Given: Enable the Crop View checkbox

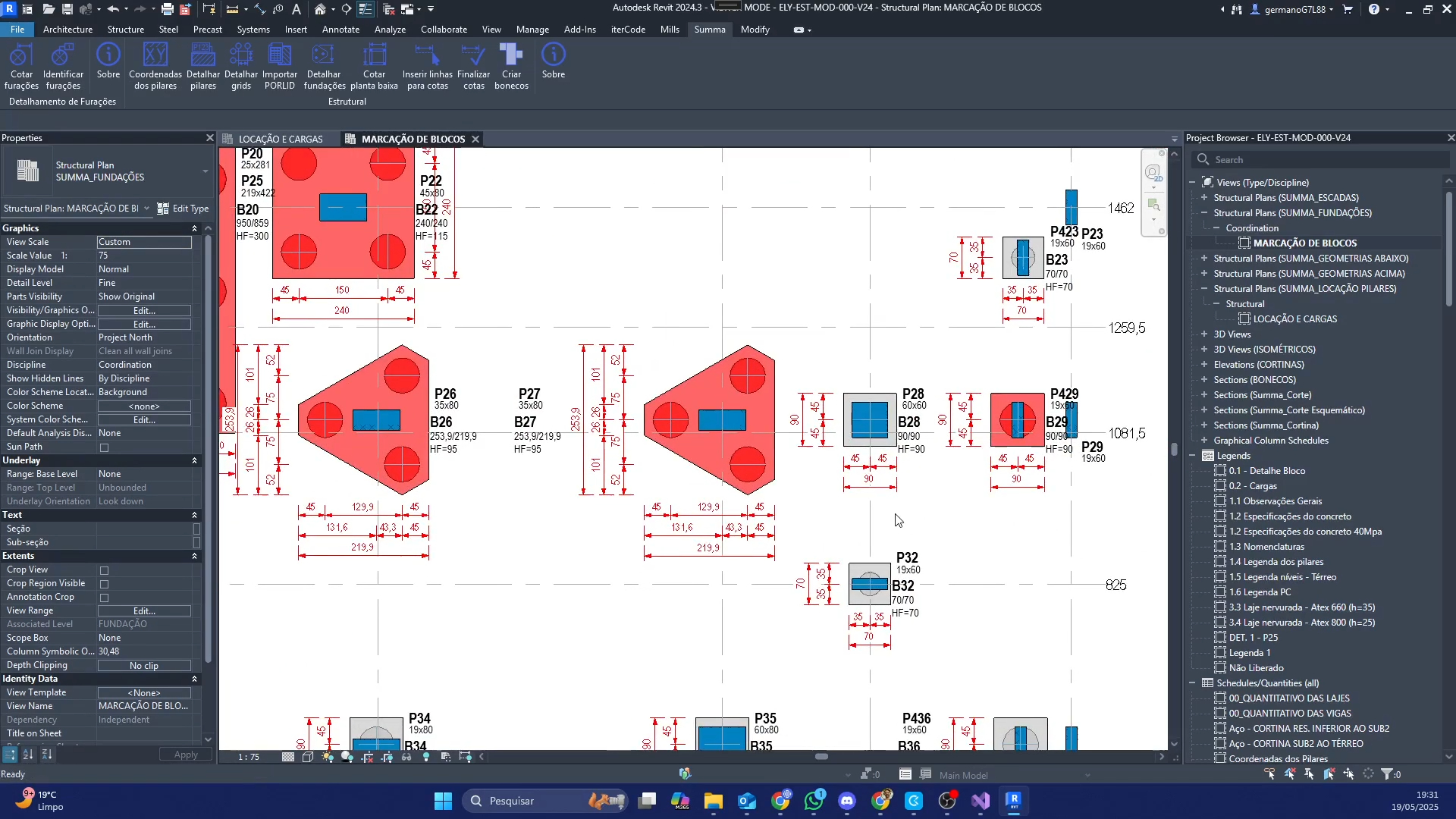Looking at the screenshot, I should [105, 570].
